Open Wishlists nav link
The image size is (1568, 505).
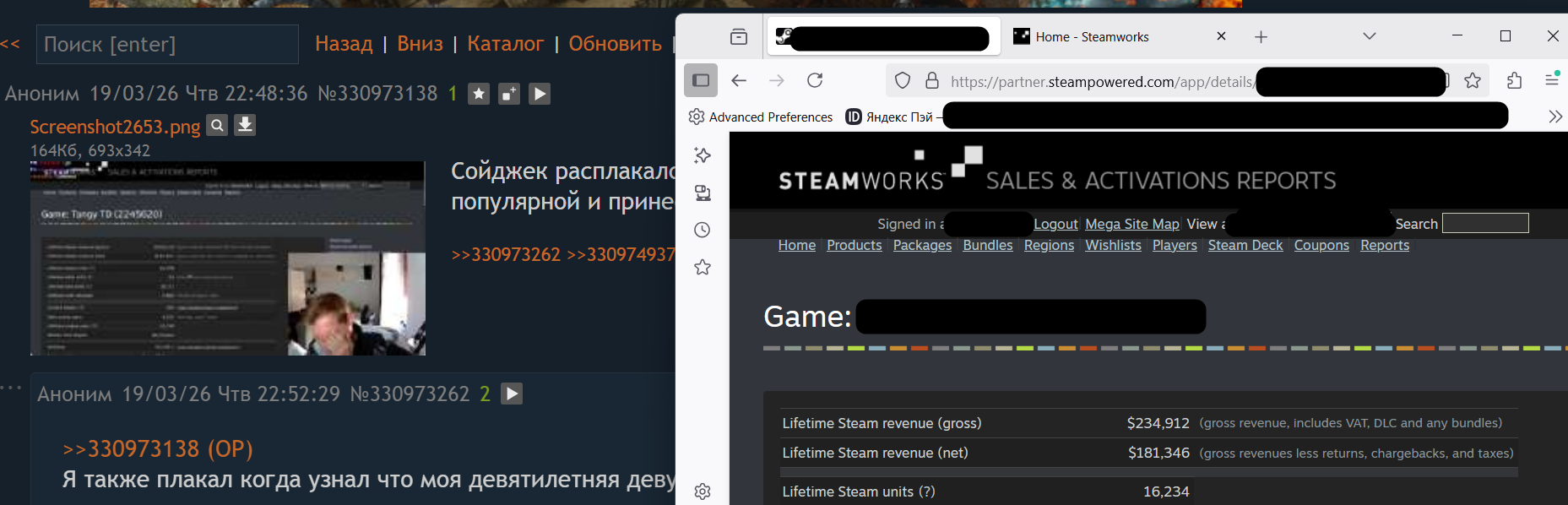1113,245
